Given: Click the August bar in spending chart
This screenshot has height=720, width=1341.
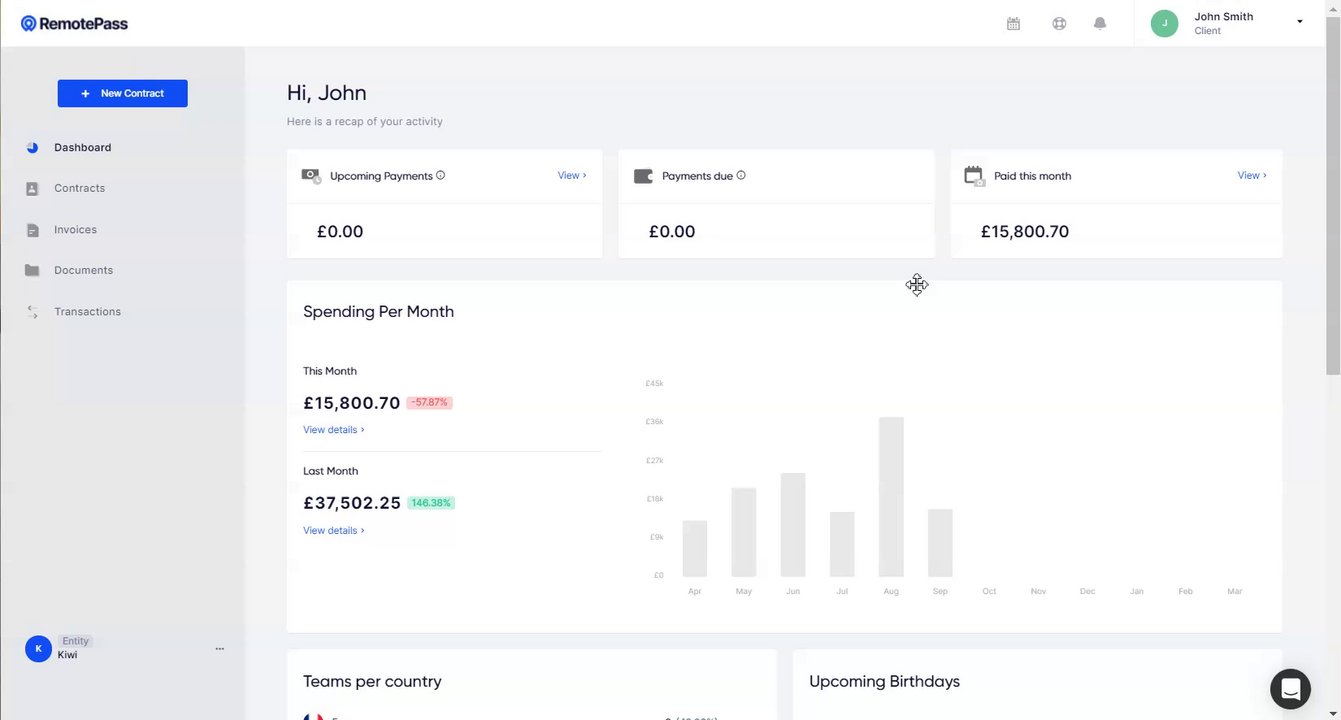Looking at the screenshot, I should (x=891, y=497).
